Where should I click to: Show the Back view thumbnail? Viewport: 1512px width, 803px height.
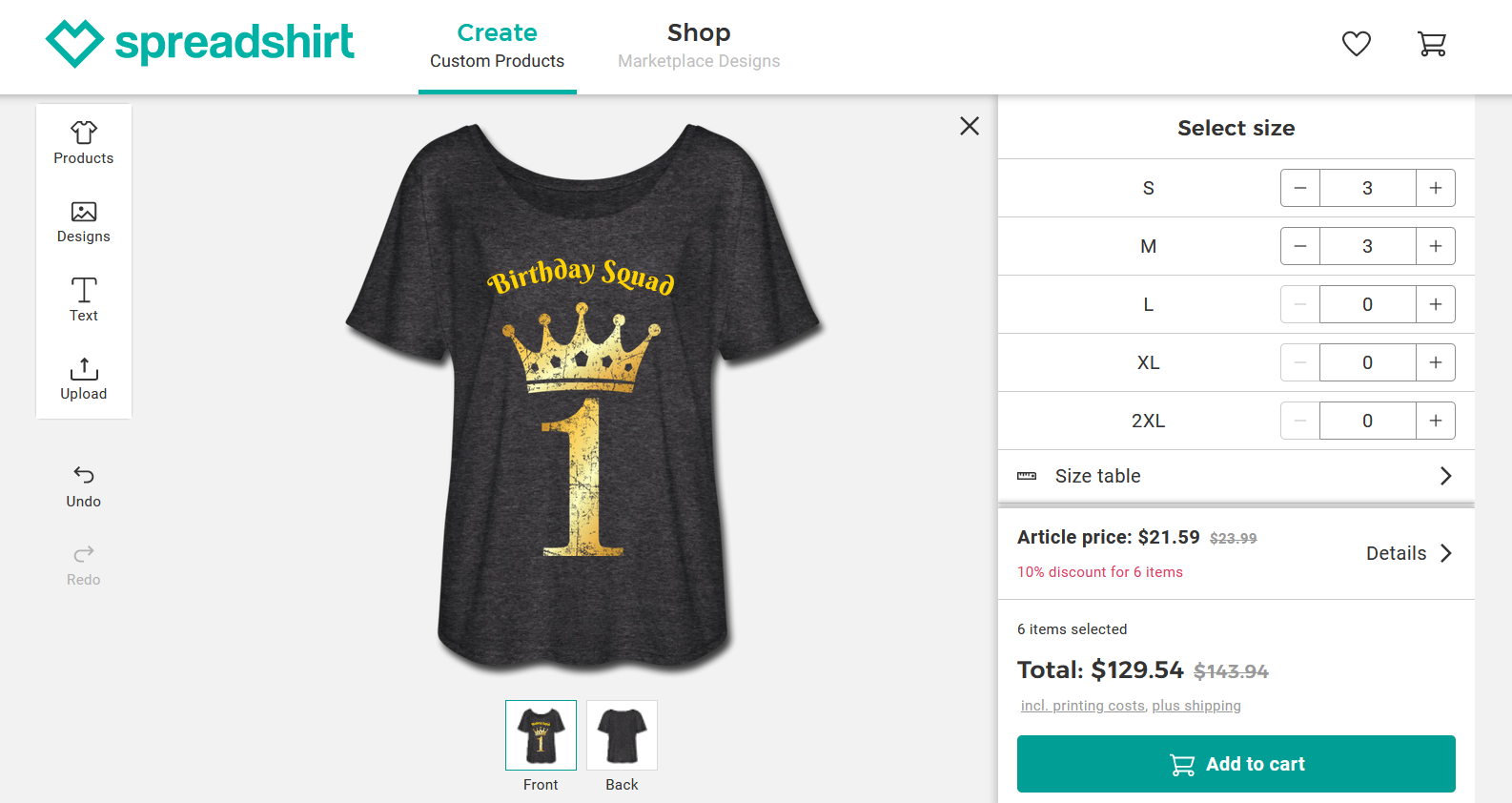[x=622, y=735]
